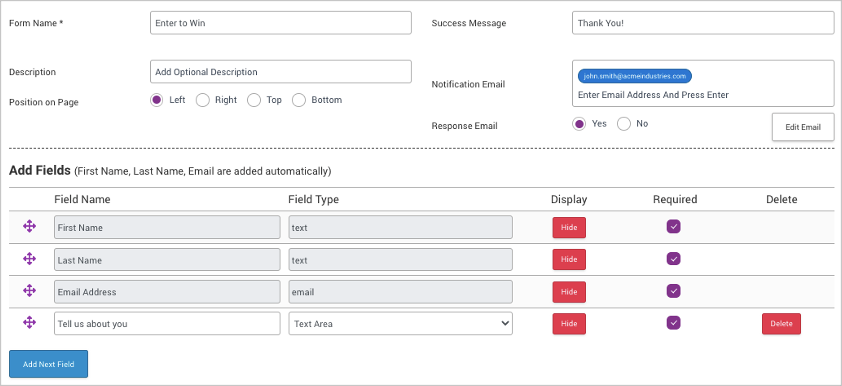Image resolution: width=842 pixels, height=386 pixels.
Task: Click move handle for Tell us about you row
Action: (30, 323)
